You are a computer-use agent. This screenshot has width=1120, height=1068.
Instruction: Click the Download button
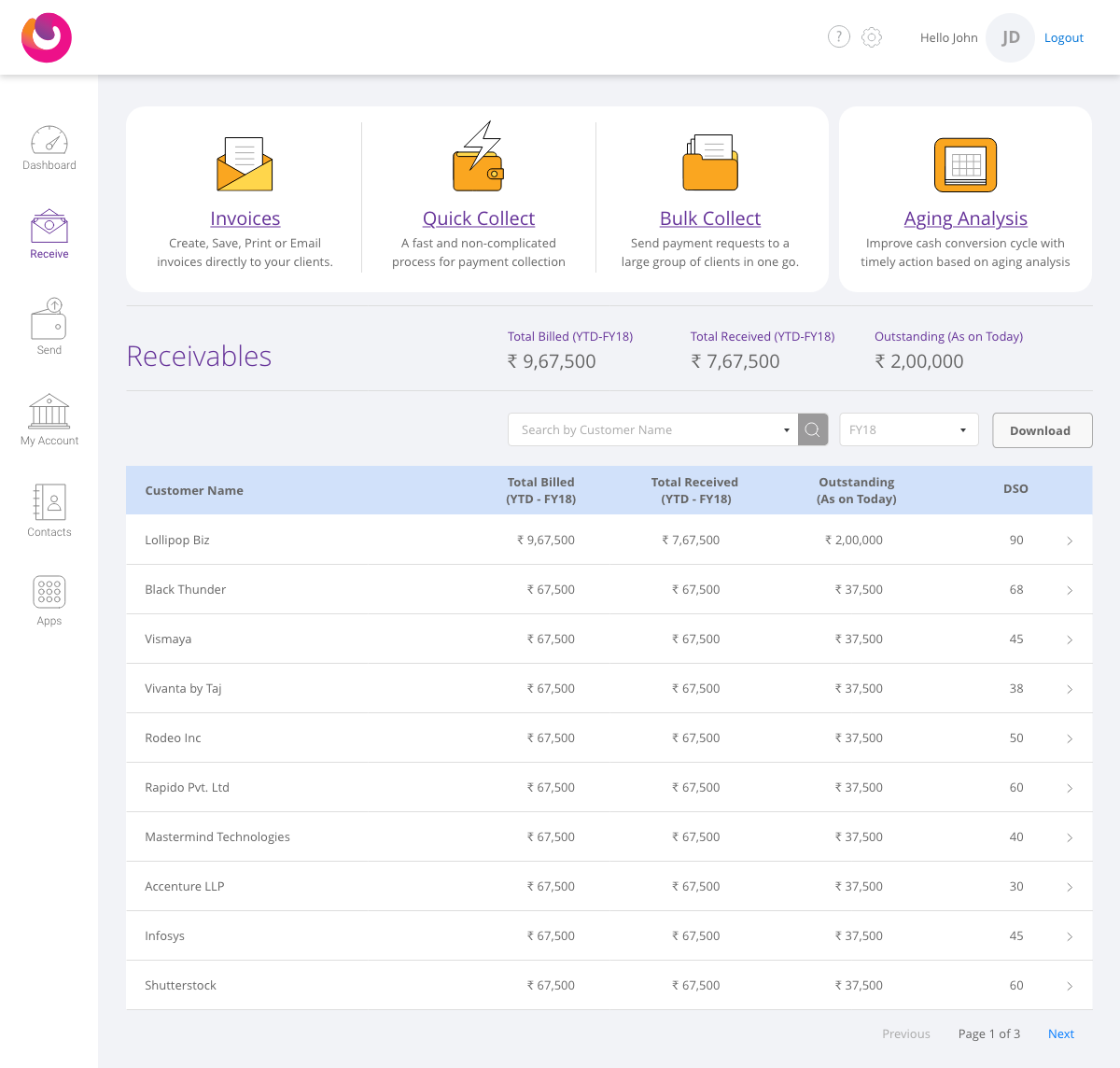1042,430
